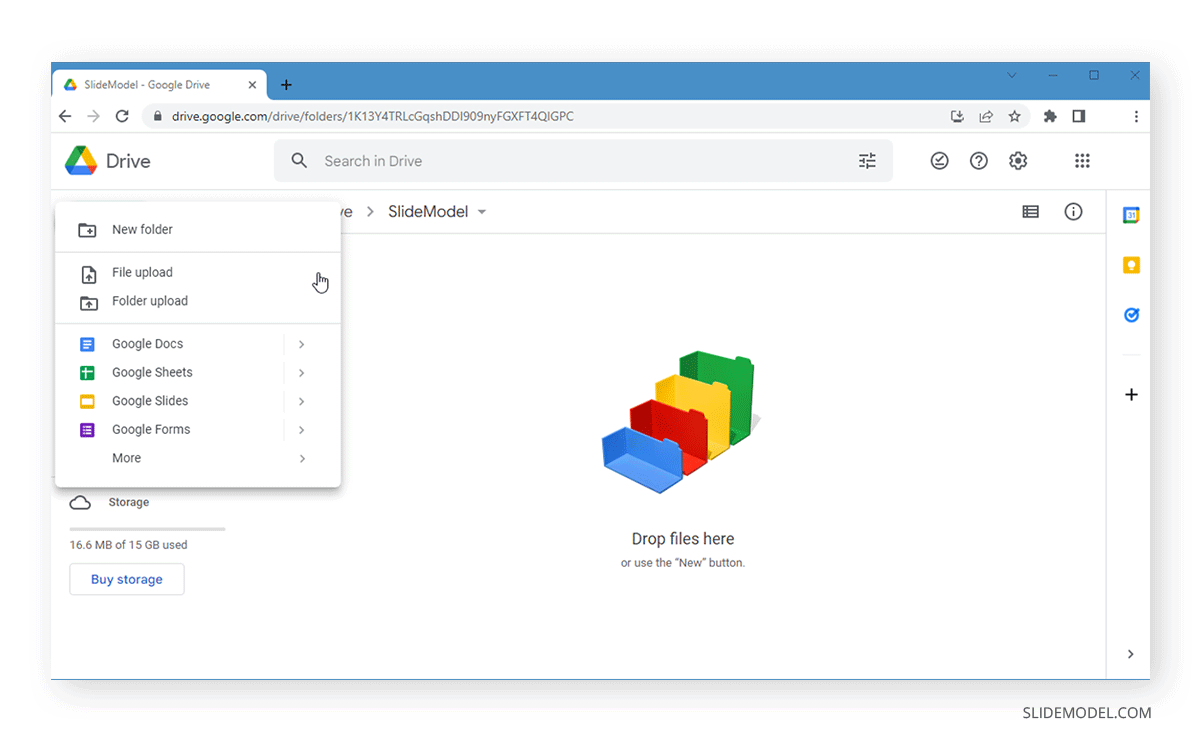Click the storage usage progress bar

(x=146, y=529)
